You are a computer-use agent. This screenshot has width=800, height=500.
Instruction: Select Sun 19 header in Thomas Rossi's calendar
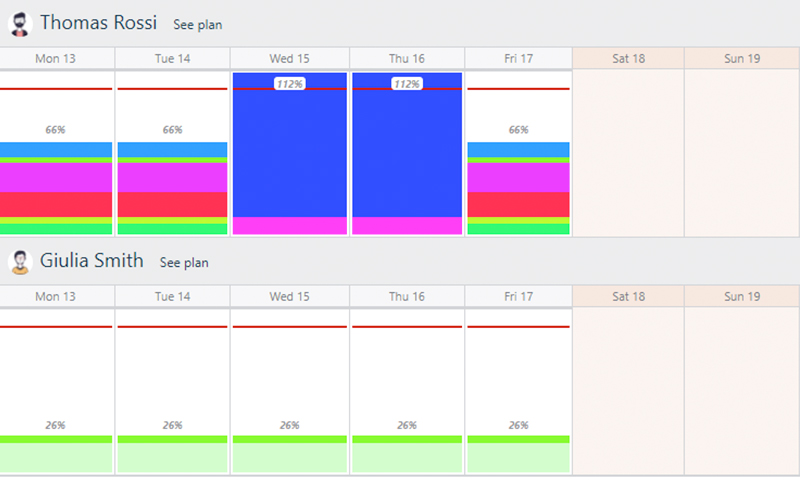tap(742, 59)
